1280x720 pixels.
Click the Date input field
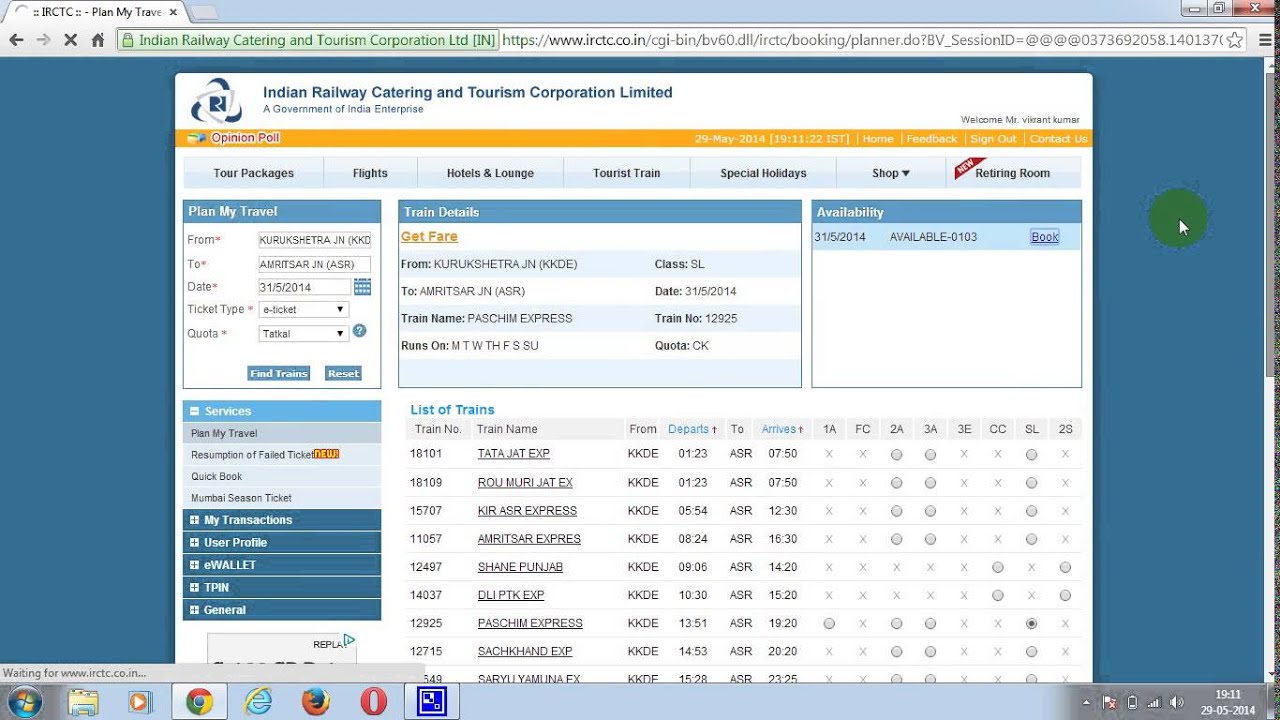(304, 287)
